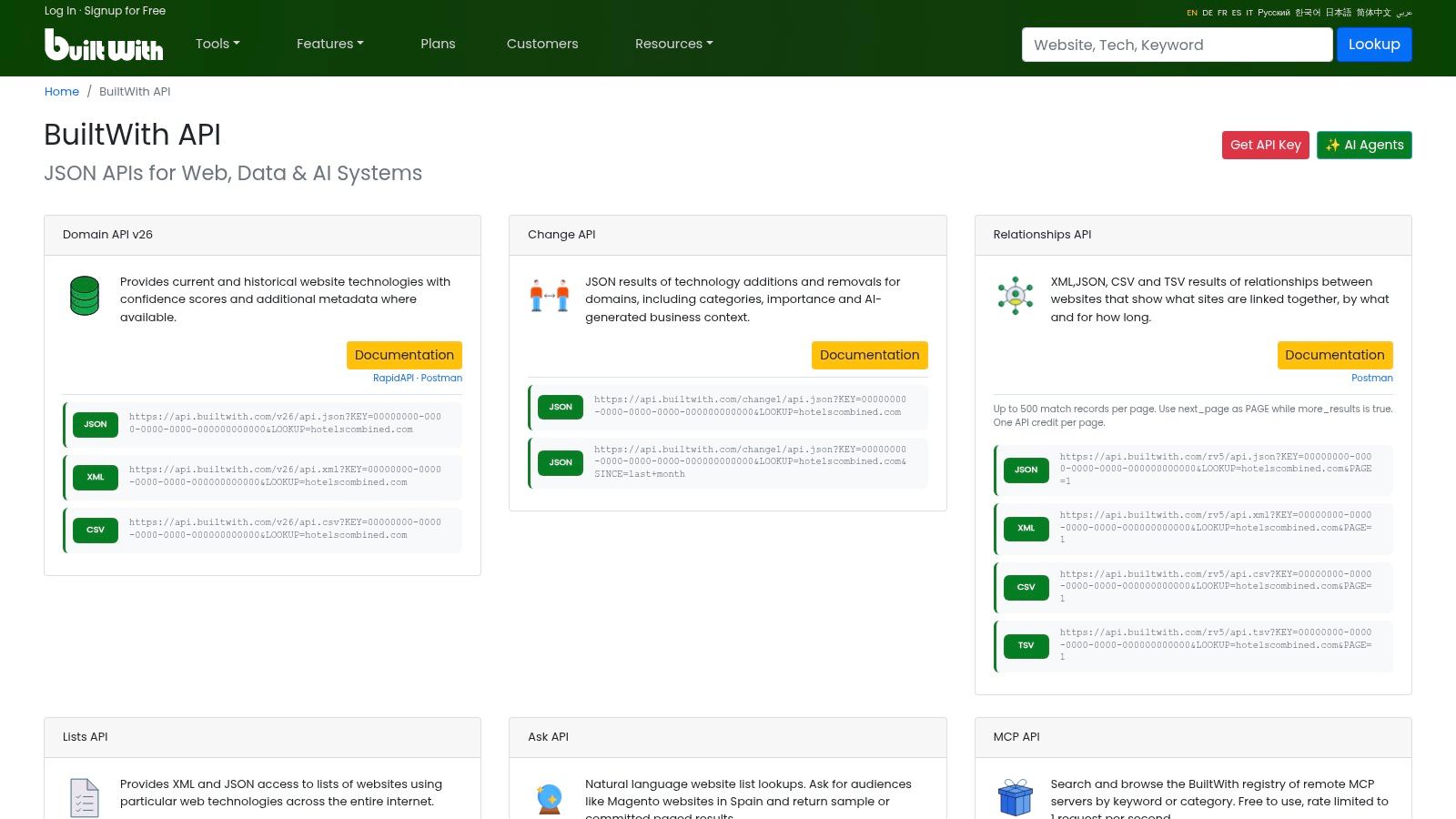Click the Get API Key button
The width and height of the screenshot is (1456, 819).
pyautogui.click(x=1266, y=145)
